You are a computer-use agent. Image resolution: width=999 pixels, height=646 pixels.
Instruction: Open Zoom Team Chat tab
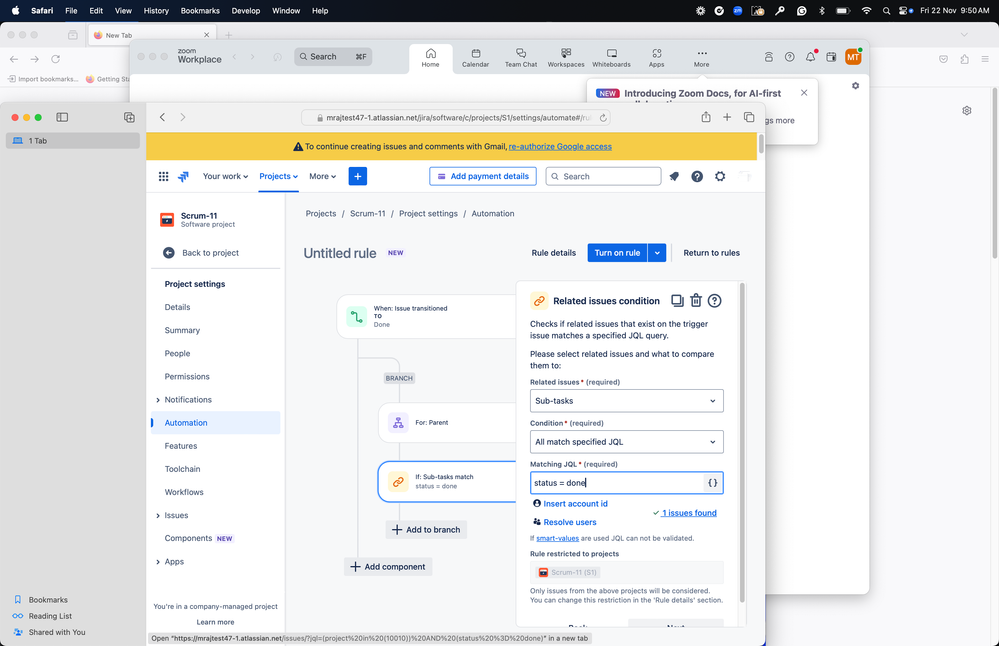click(x=521, y=58)
